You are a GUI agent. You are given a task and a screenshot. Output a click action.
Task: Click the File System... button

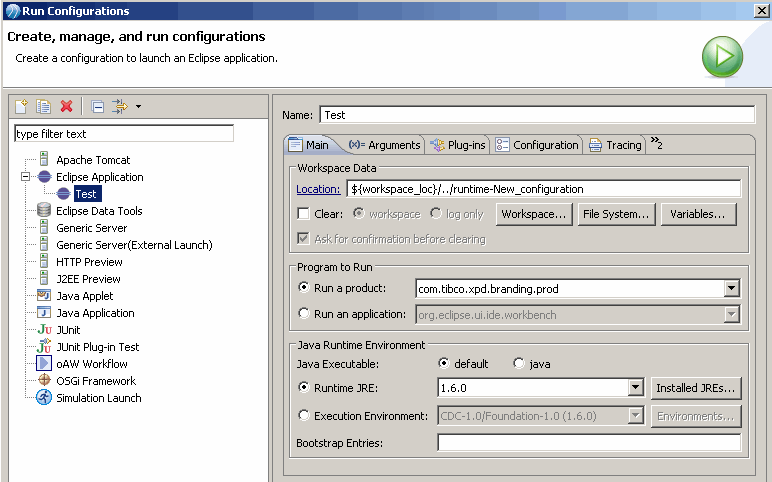tap(616, 214)
